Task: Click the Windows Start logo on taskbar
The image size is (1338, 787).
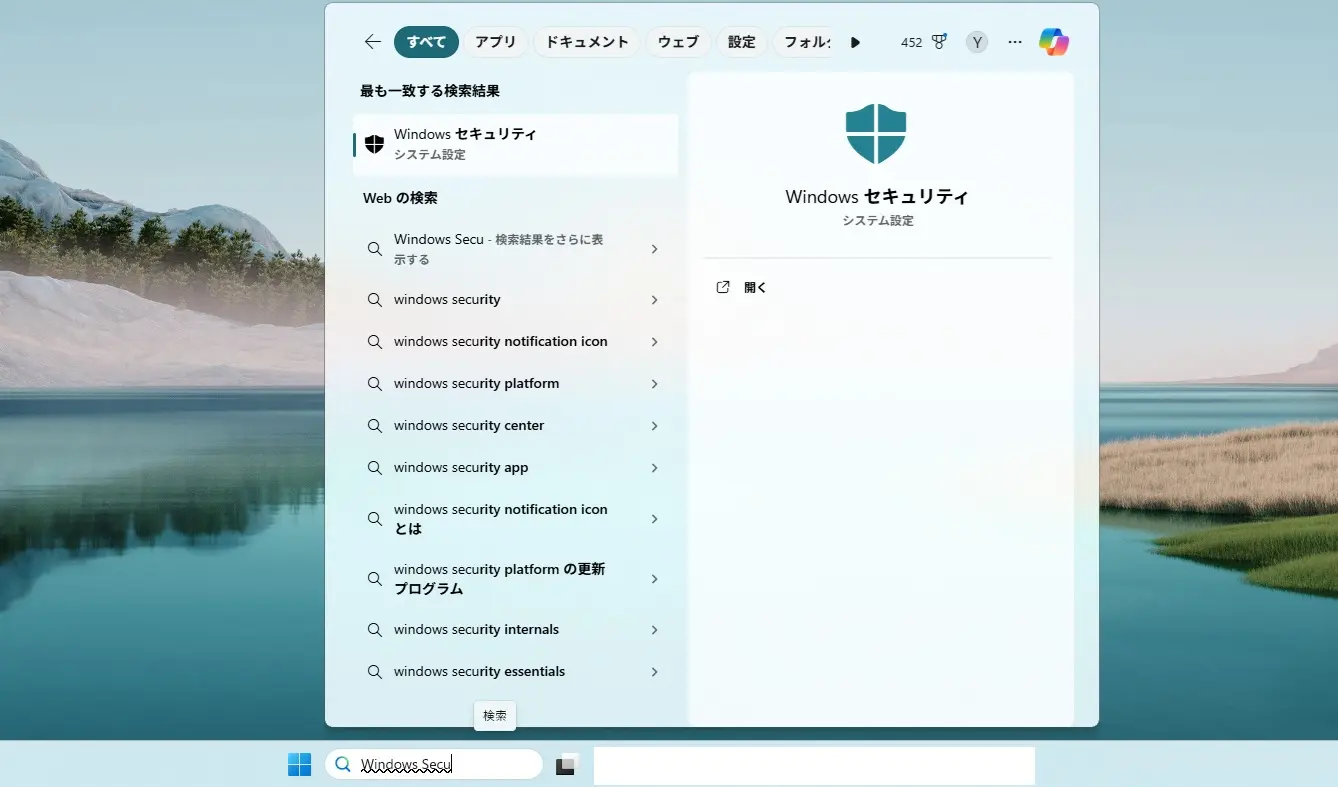Action: tap(299, 764)
